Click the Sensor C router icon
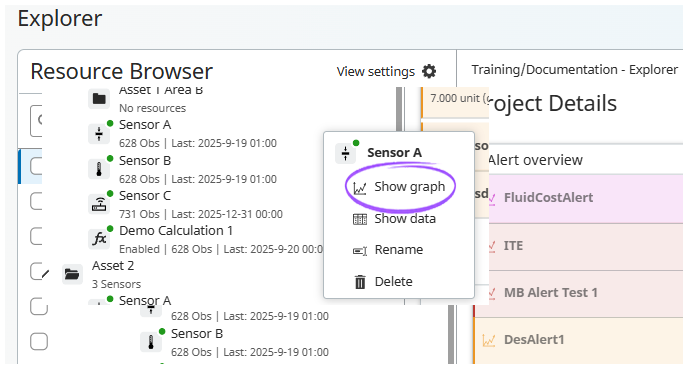 click(99, 205)
